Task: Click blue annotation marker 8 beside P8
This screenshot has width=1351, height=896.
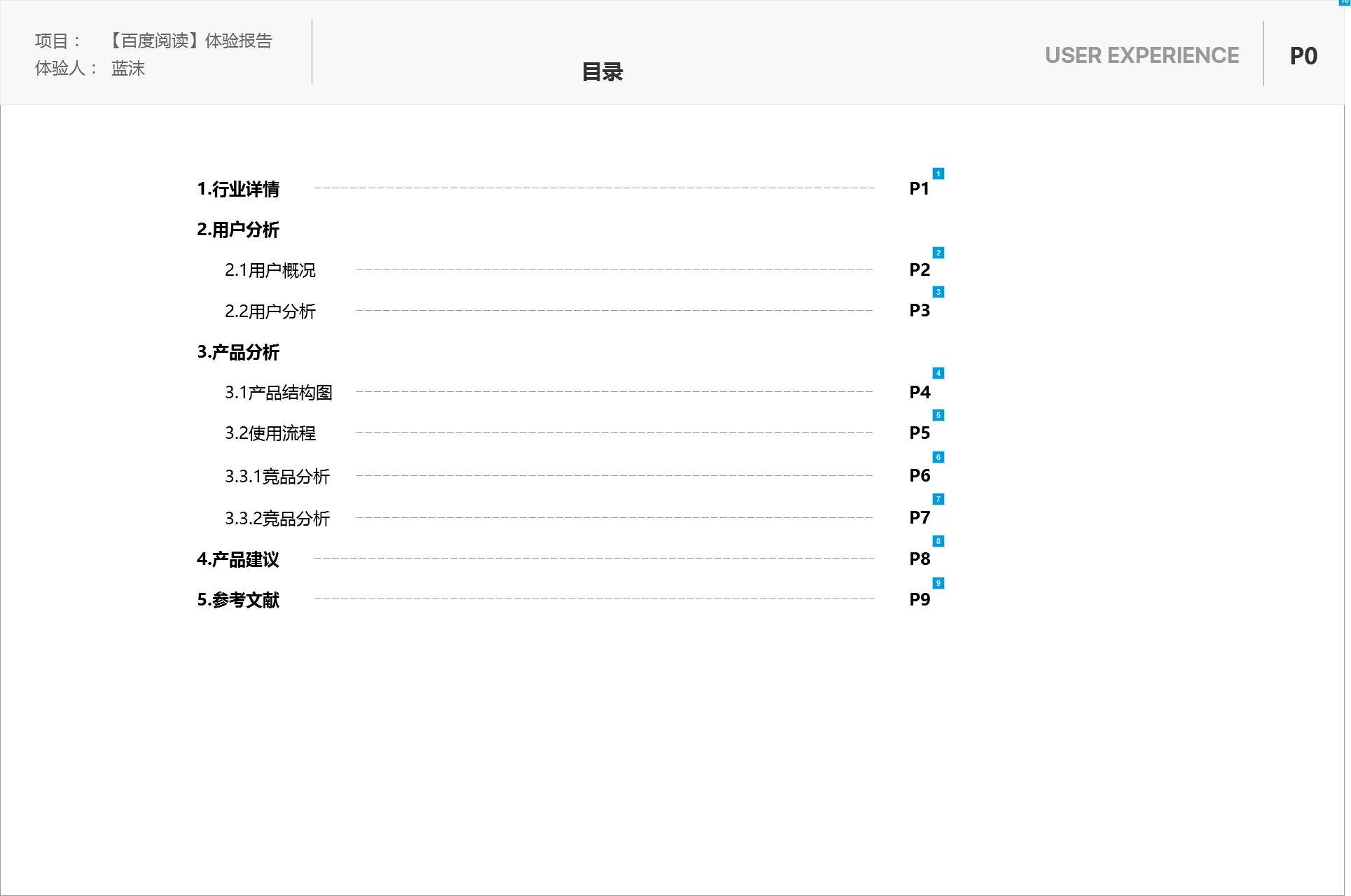Action: (938, 541)
